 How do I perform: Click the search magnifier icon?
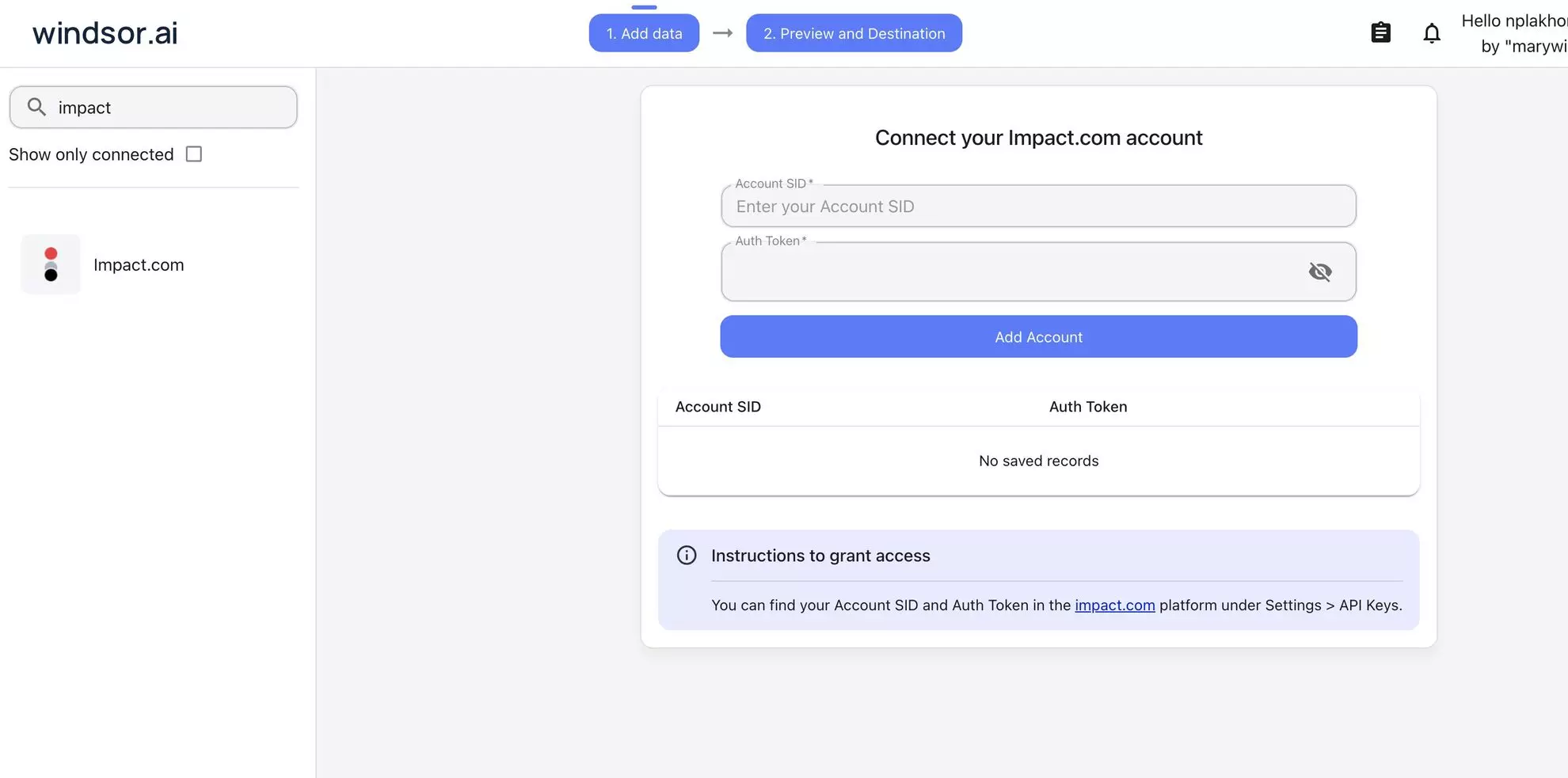click(x=36, y=107)
